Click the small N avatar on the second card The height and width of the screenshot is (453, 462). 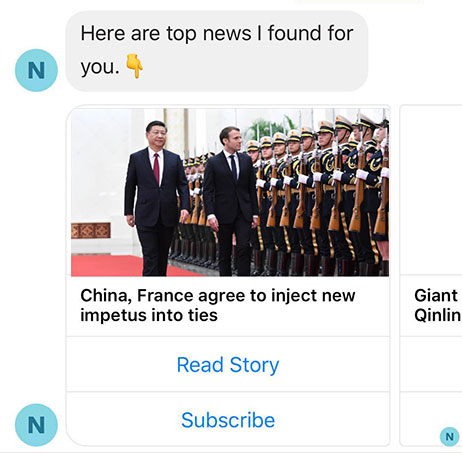tap(449, 436)
